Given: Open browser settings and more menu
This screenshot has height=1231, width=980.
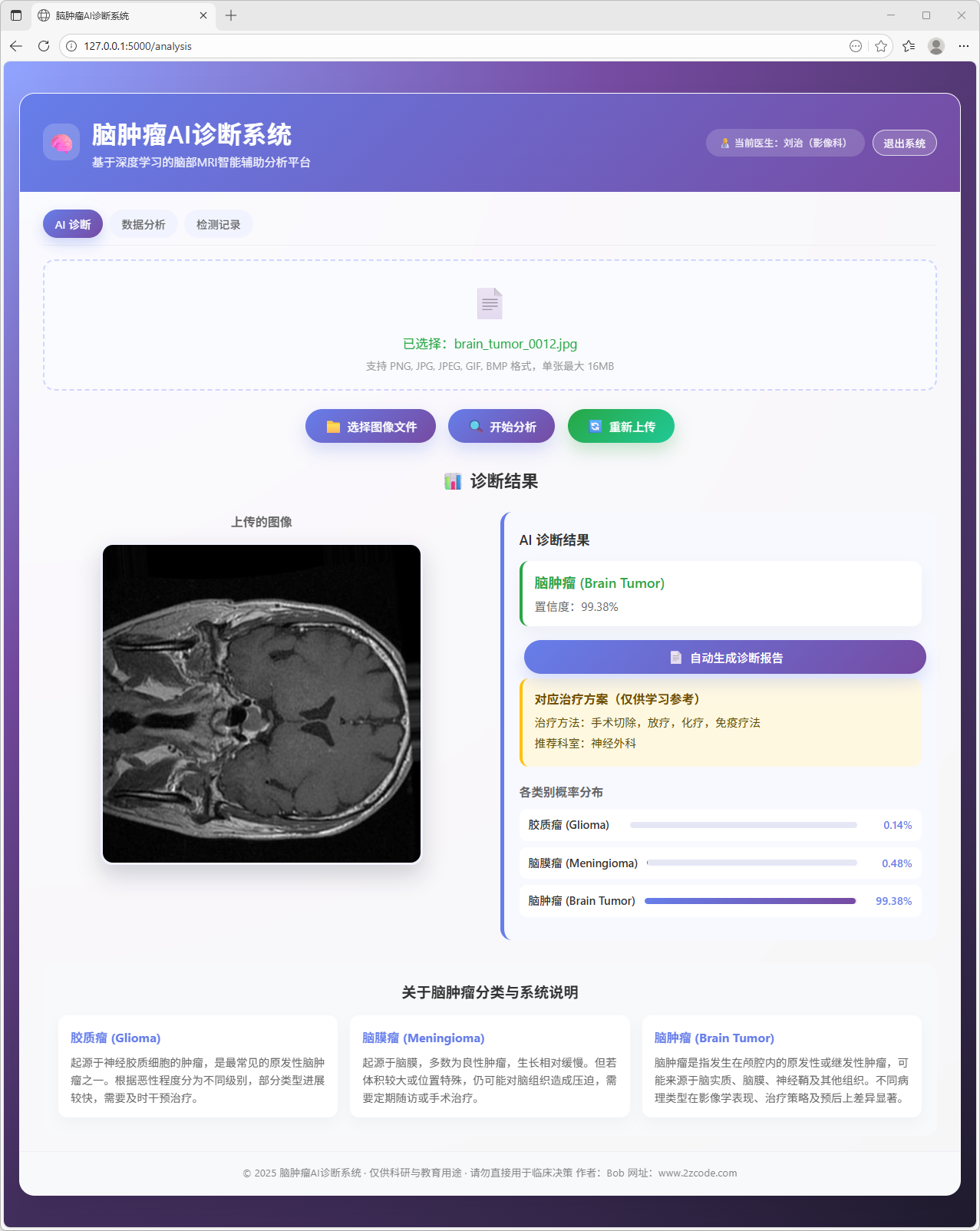Looking at the screenshot, I should point(964,46).
